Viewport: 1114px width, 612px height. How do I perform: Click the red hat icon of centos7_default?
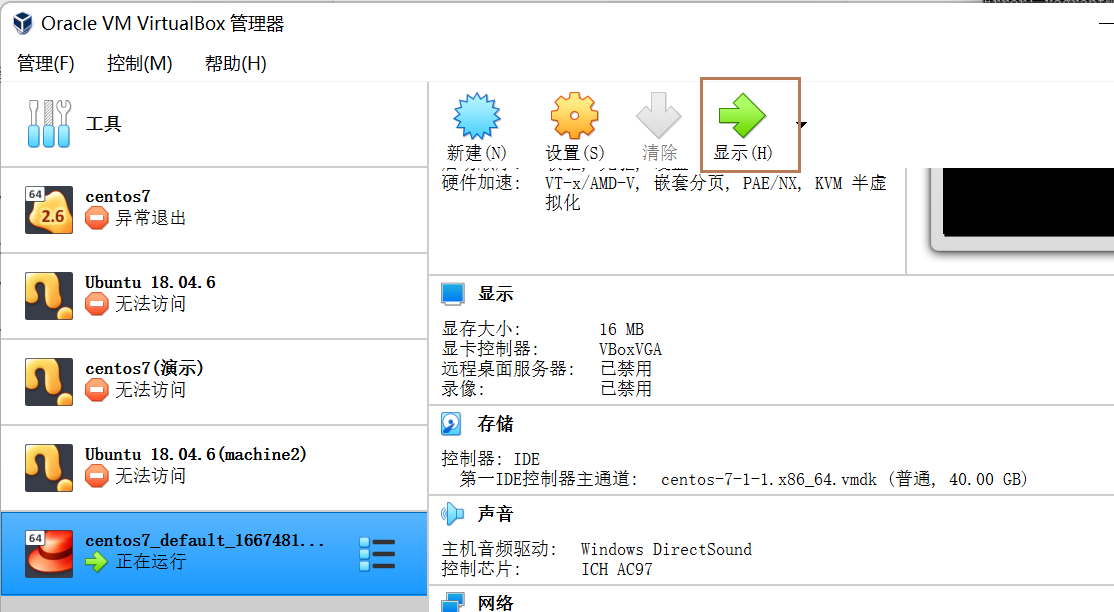pos(49,554)
